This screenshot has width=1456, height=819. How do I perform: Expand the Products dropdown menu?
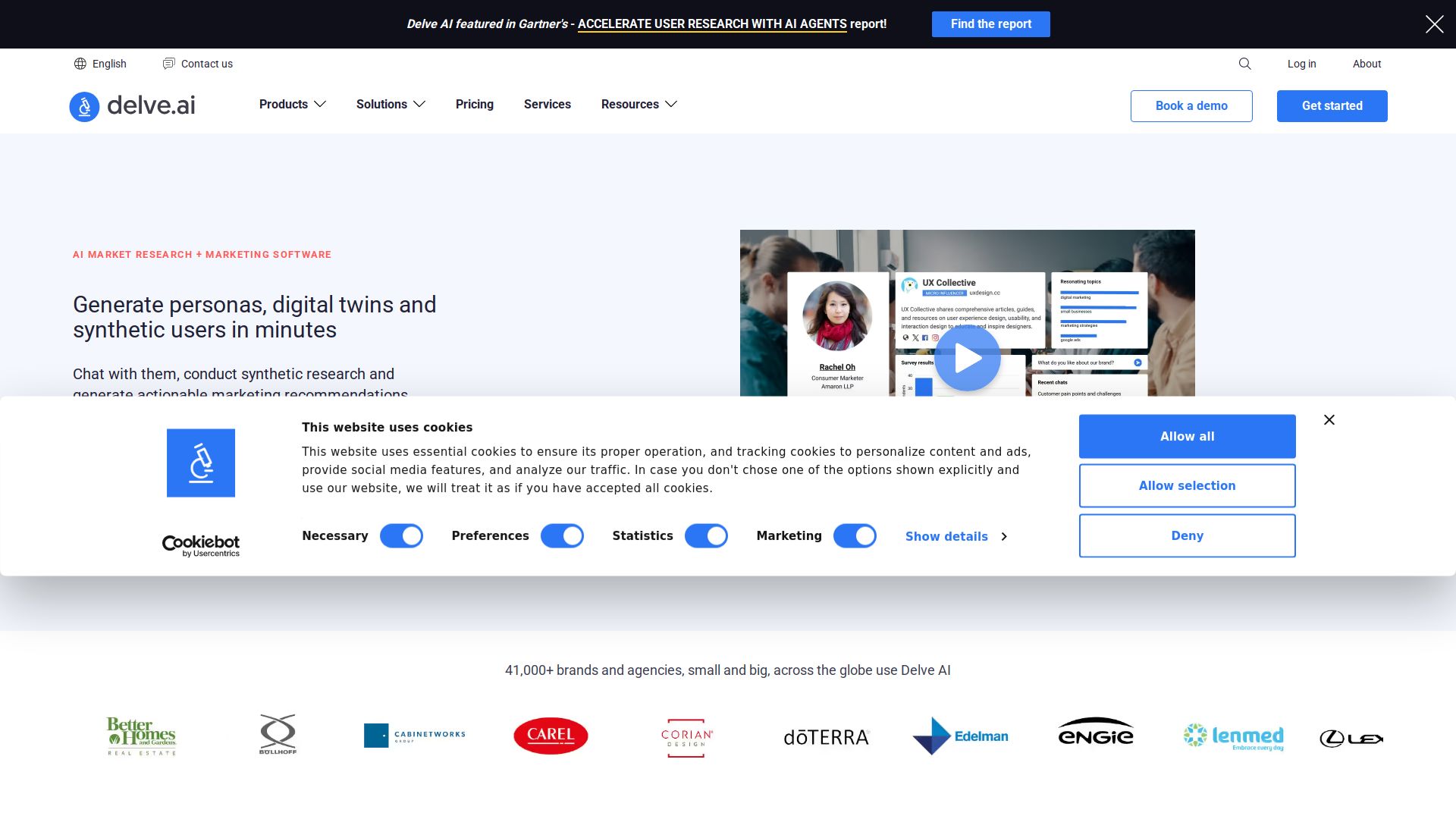pos(292,105)
